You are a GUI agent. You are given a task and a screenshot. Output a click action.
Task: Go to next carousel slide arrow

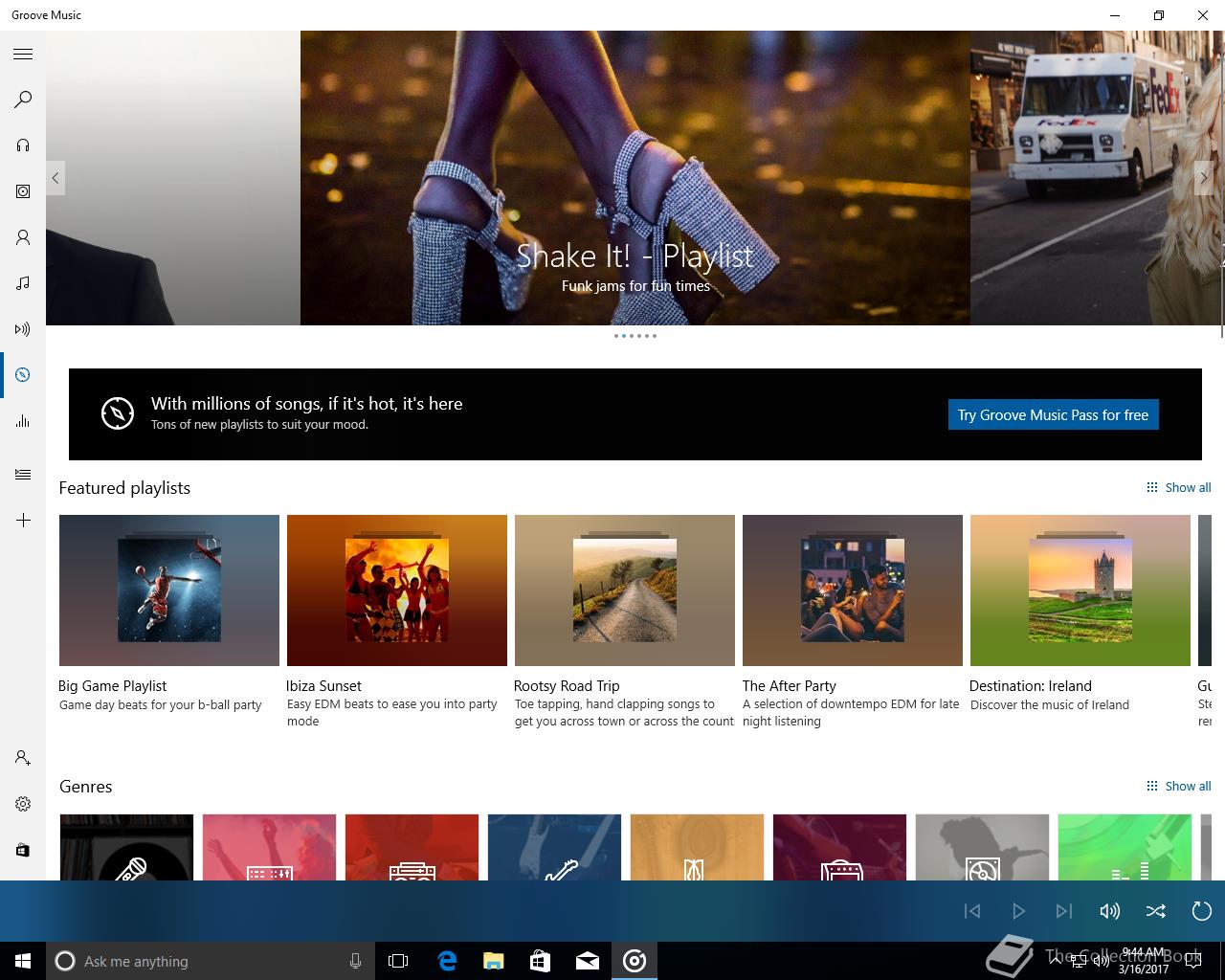(1204, 178)
